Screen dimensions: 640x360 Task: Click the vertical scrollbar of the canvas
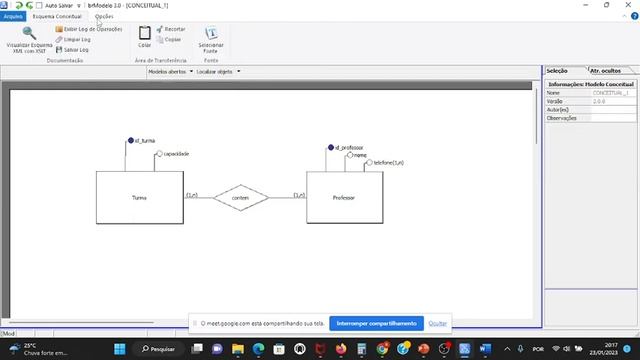(536, 116)
